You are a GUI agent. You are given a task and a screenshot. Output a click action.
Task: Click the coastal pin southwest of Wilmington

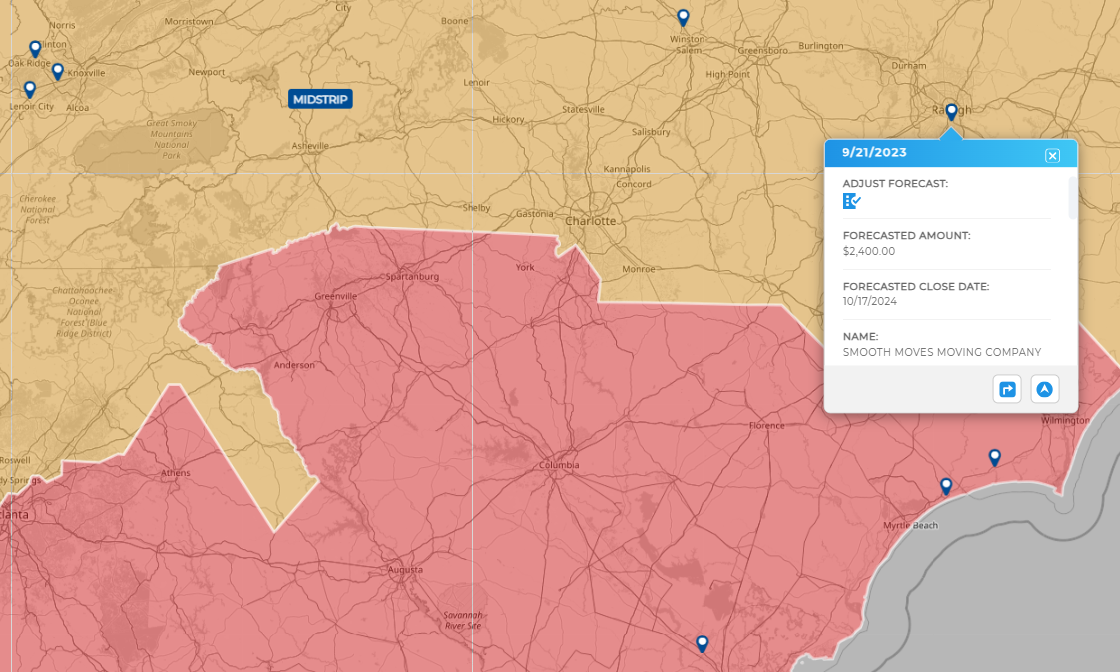tap(994, 457)
